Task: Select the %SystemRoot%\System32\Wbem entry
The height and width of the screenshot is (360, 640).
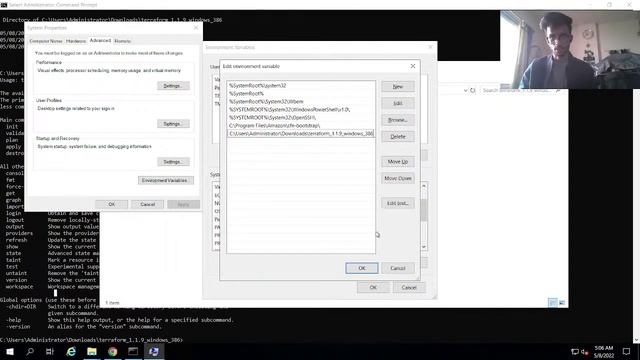Action: click(301, 102)
